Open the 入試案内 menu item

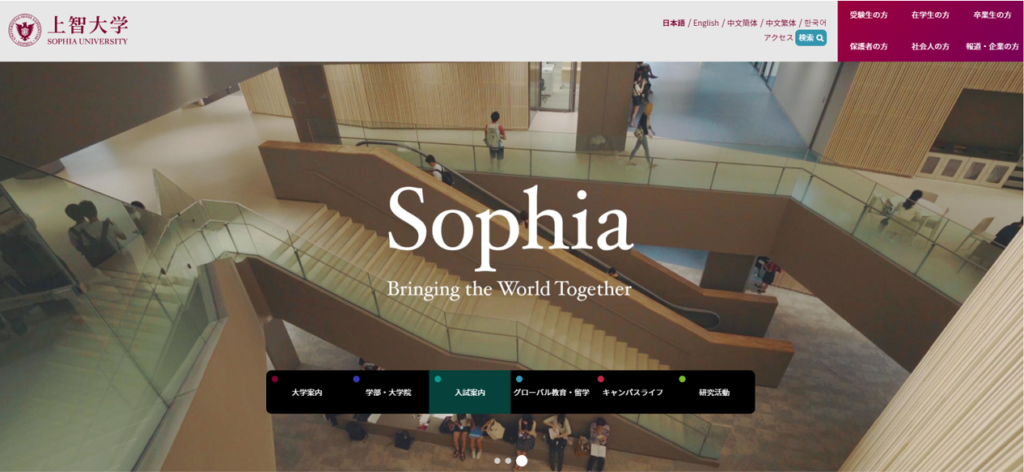tap(470, 392)
